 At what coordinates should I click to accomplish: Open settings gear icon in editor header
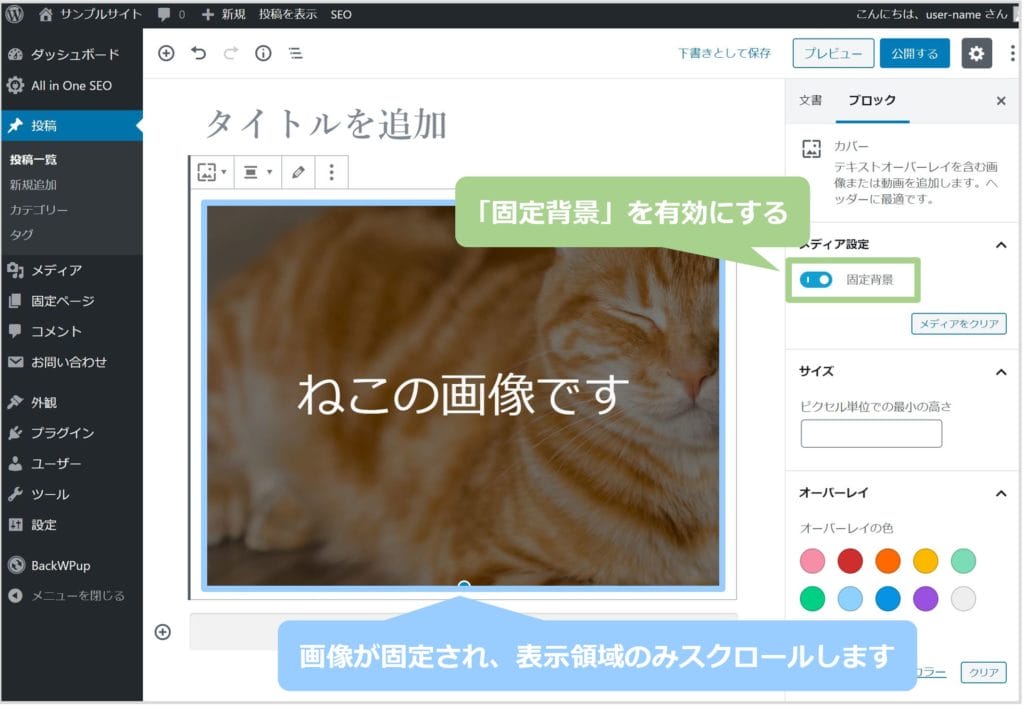point(976,54)
